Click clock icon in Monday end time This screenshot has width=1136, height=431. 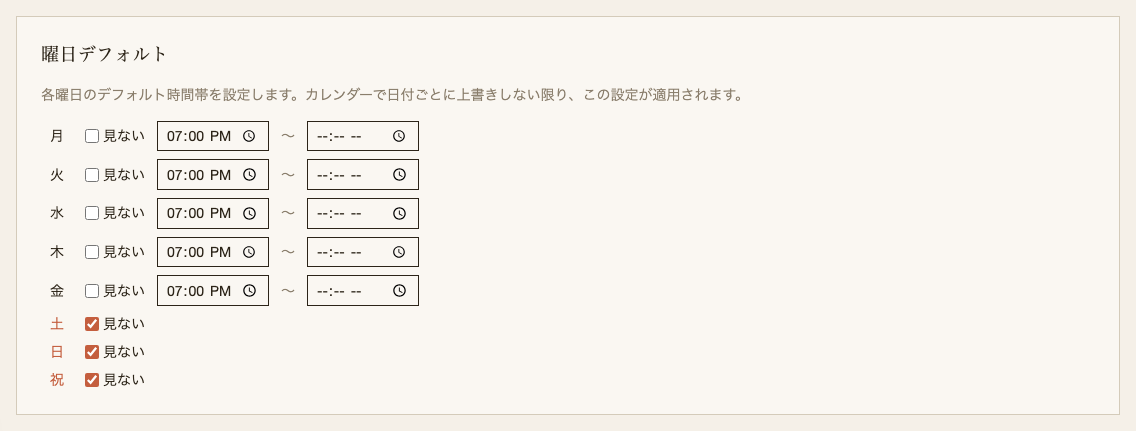point(399,136)
